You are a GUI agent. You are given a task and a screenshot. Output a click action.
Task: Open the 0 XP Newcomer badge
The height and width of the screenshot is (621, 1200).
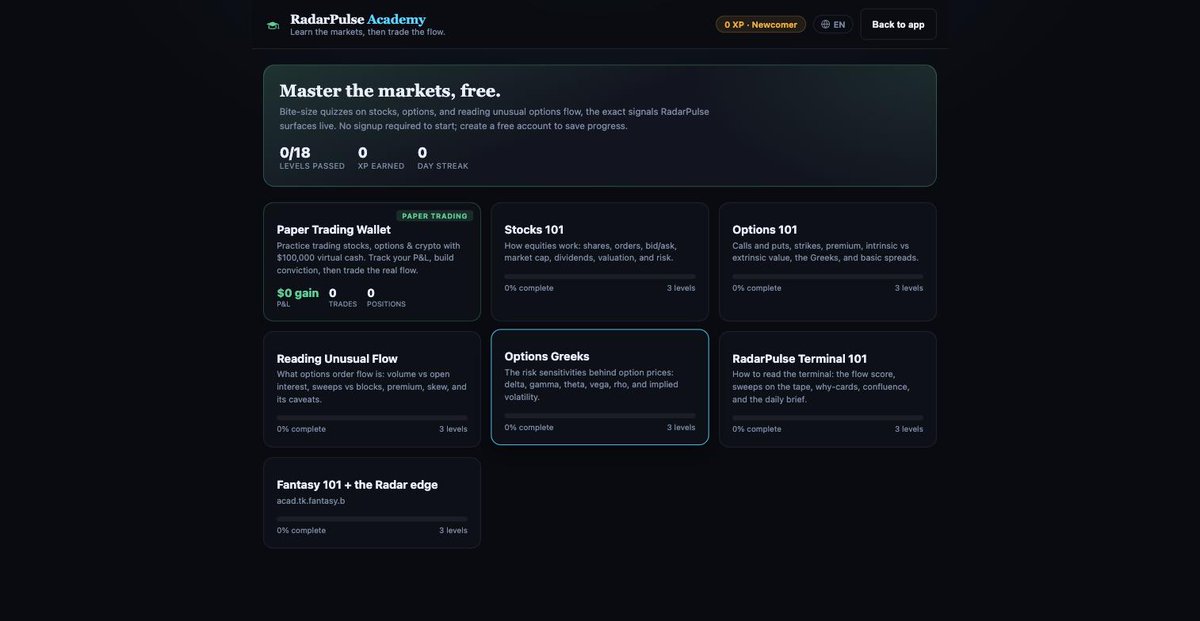(x=761, y=24)
